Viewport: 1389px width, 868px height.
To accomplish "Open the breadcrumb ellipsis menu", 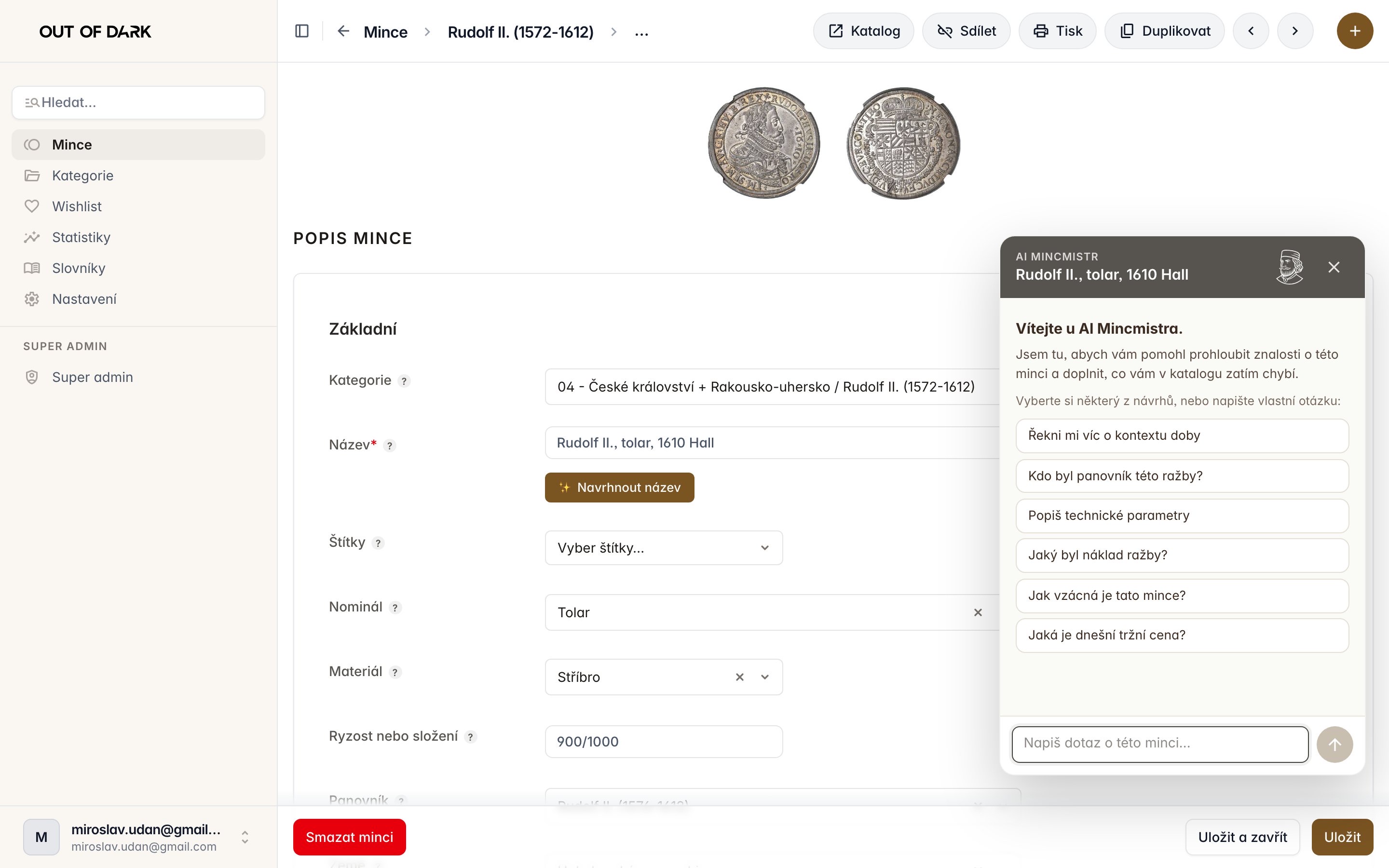I will click(642, 32).
